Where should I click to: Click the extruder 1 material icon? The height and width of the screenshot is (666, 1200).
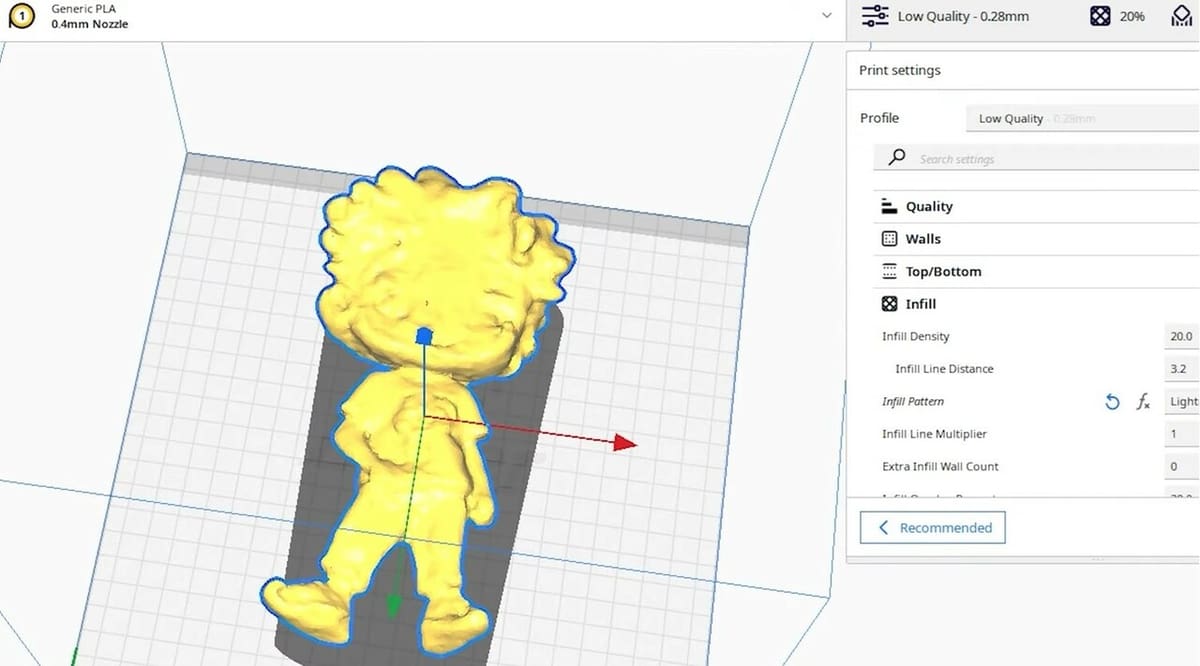[22, 16]
